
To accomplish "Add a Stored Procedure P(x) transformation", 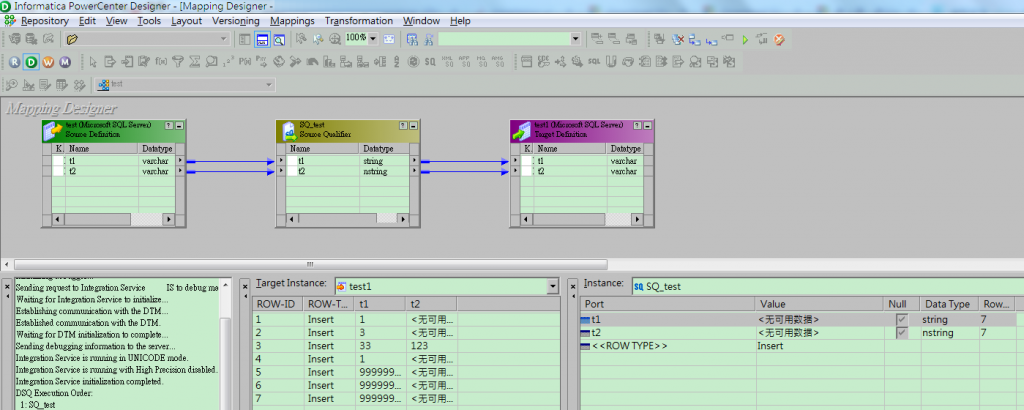I will (x=245, y=62).
